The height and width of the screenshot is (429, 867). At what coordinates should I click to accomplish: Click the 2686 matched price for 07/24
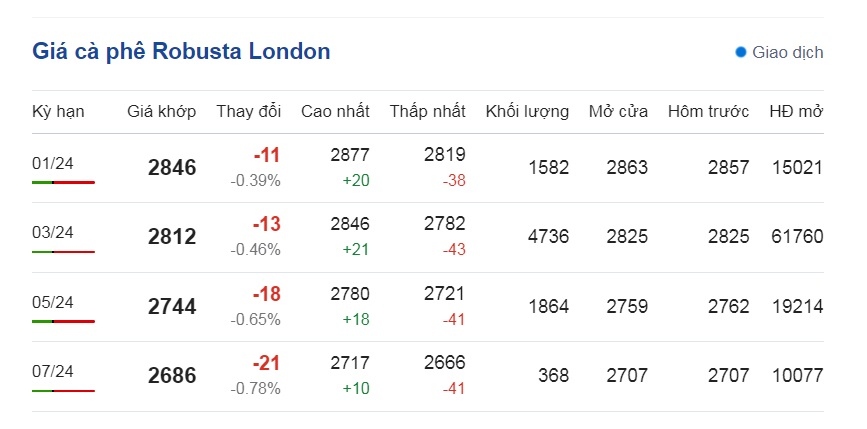172,376
